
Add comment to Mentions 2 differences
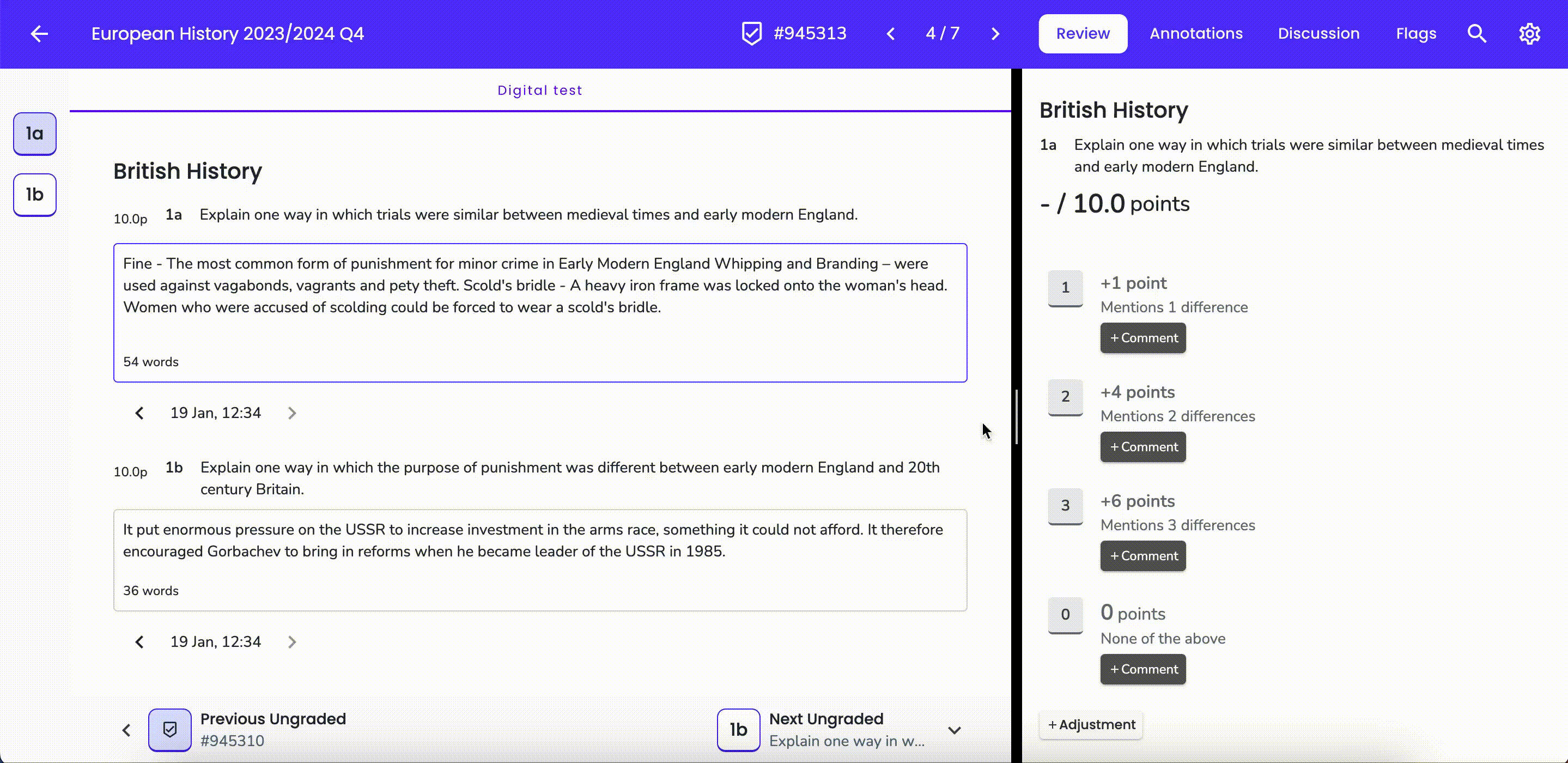pyautogui.click(x=1143, y=447)
